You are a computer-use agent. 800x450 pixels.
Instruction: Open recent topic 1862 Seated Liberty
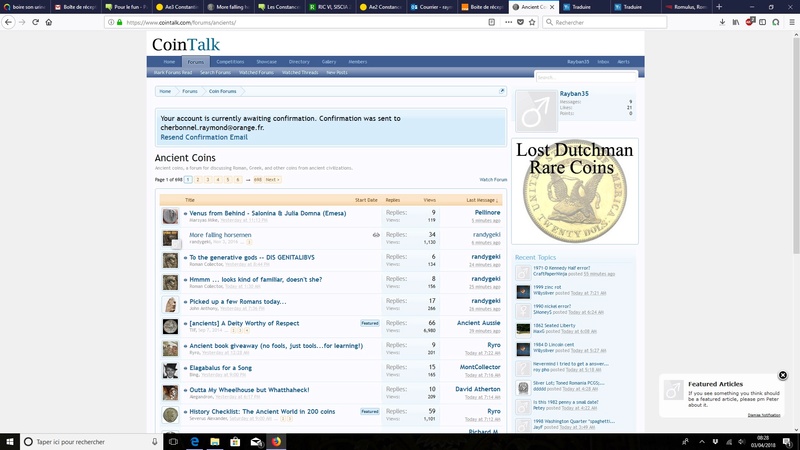click(554, 326)
